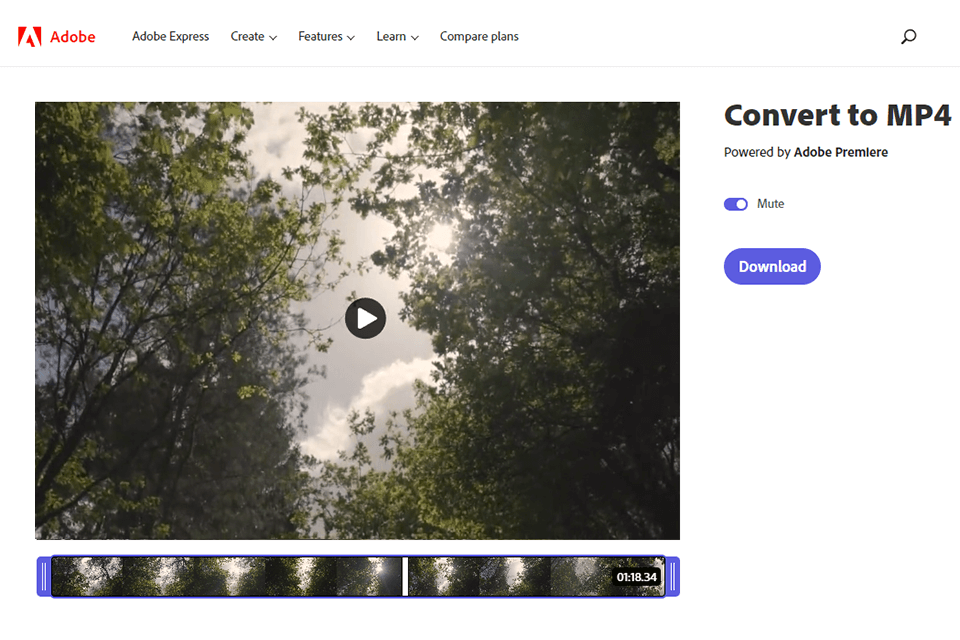The image size is (960, 640).
Task: Select Adobe Express in the navigation
Action: [170, 36]
